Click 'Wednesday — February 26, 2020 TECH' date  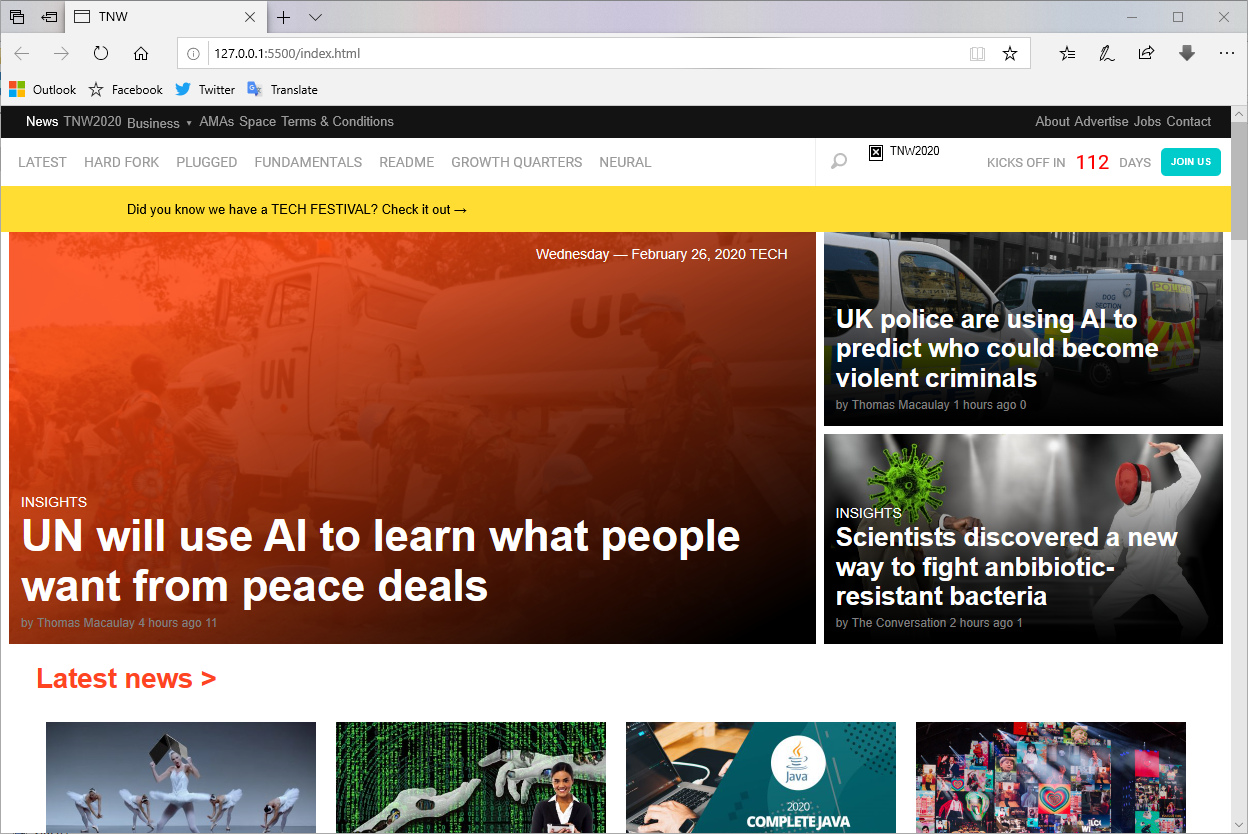pyautogui.click(x=662, y=254)
